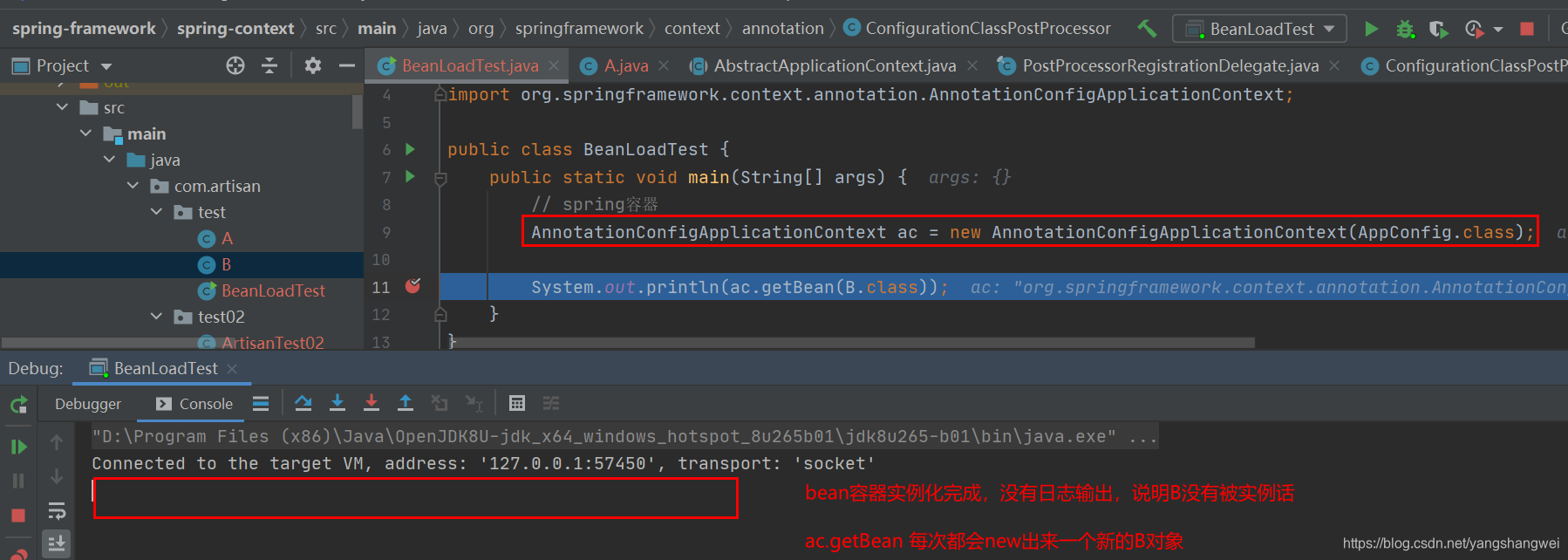Click the Drop Frame debug icon
Viewport: 1568px width, 560px height.
click(x=440, y=403)
